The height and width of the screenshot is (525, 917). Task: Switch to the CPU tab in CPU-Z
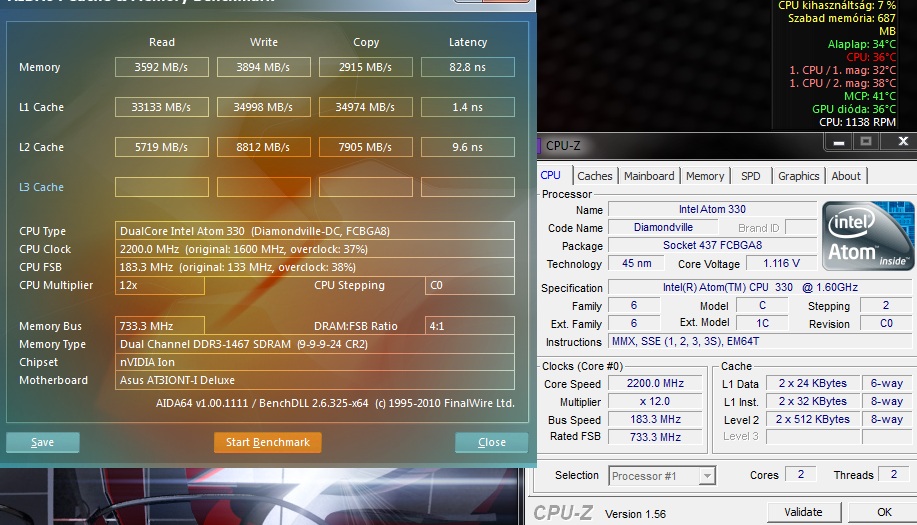[550, 175]
